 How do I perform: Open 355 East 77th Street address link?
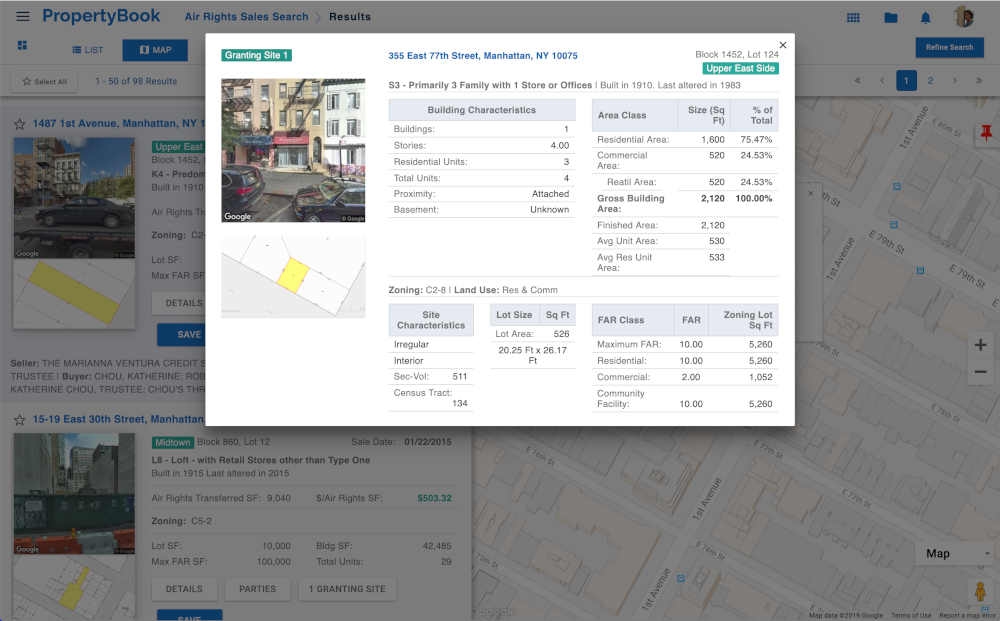(483, 55)
